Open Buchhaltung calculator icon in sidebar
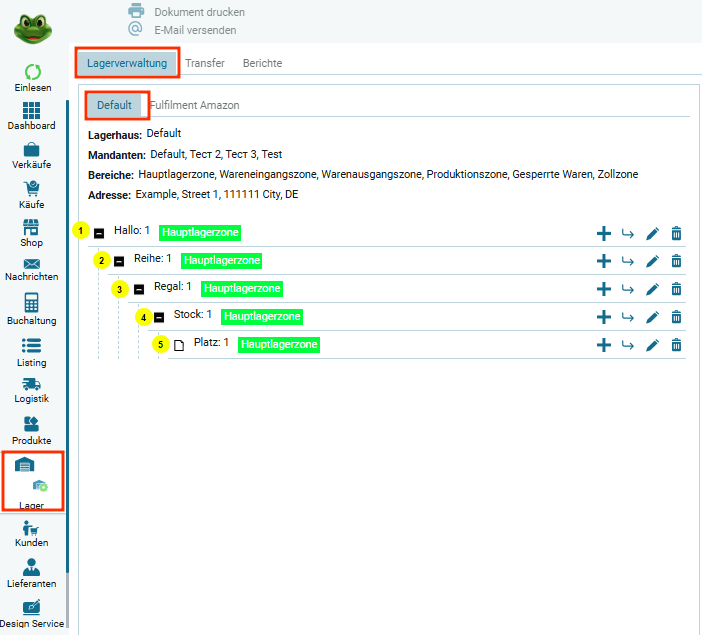The image size is (702, 635). (x=31, y=310)
